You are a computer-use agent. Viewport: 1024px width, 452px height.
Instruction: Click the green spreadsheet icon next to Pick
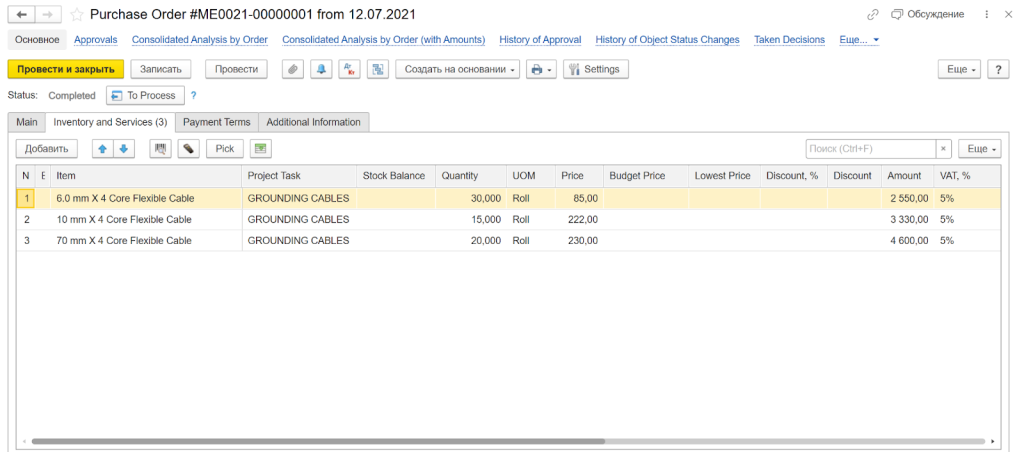point(260,149)
